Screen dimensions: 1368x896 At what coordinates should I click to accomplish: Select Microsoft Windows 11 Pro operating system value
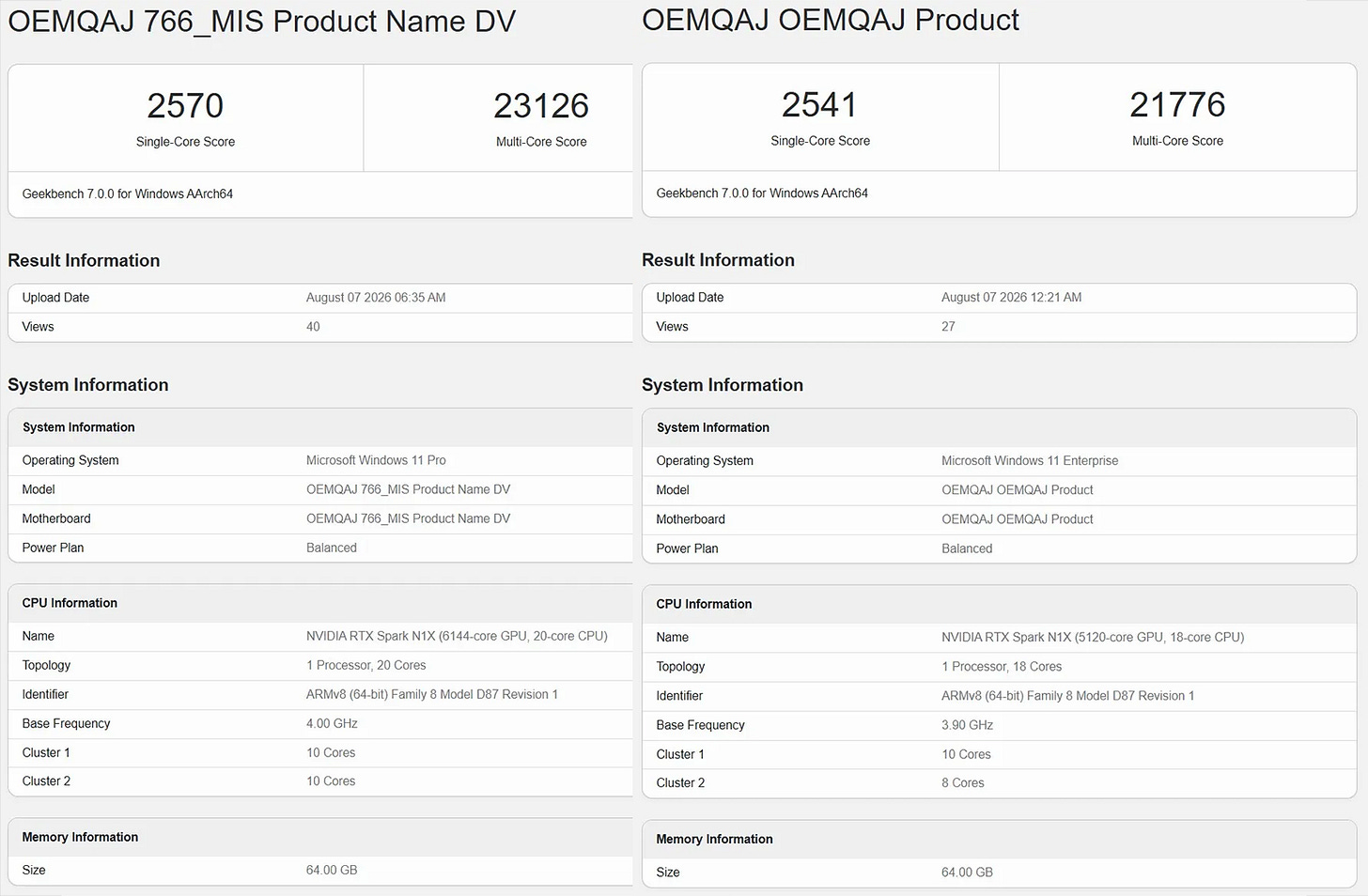pyautogui.click(x=376, y=460)
